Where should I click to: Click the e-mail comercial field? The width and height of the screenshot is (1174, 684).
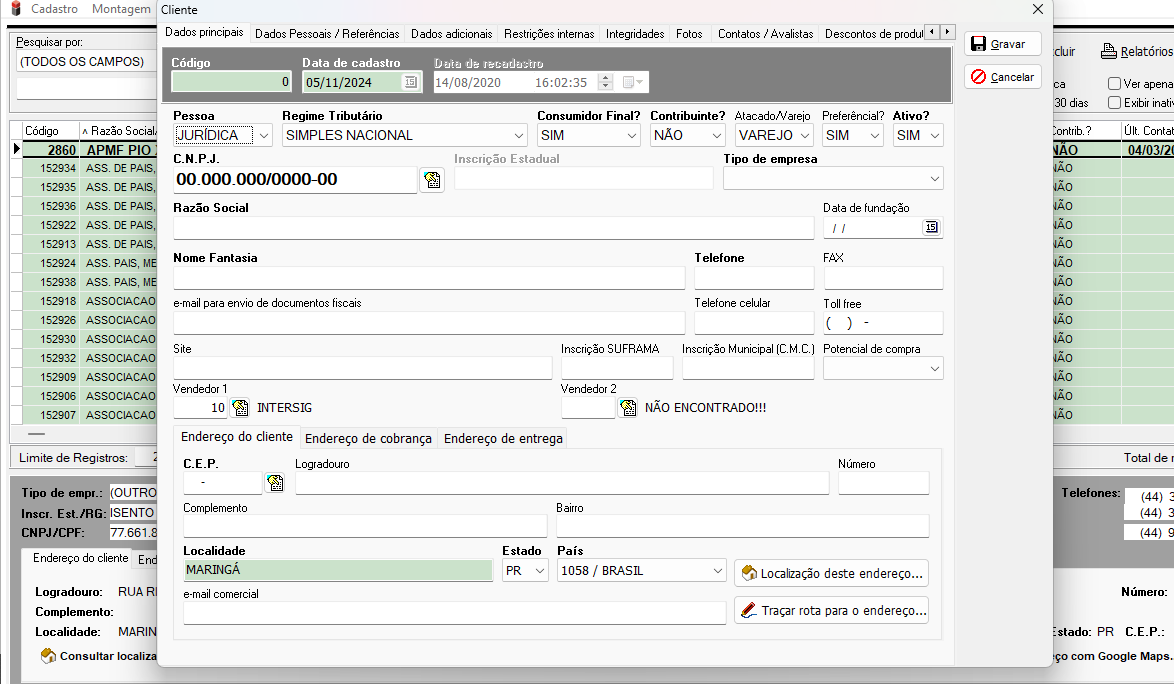coord(454,613)
